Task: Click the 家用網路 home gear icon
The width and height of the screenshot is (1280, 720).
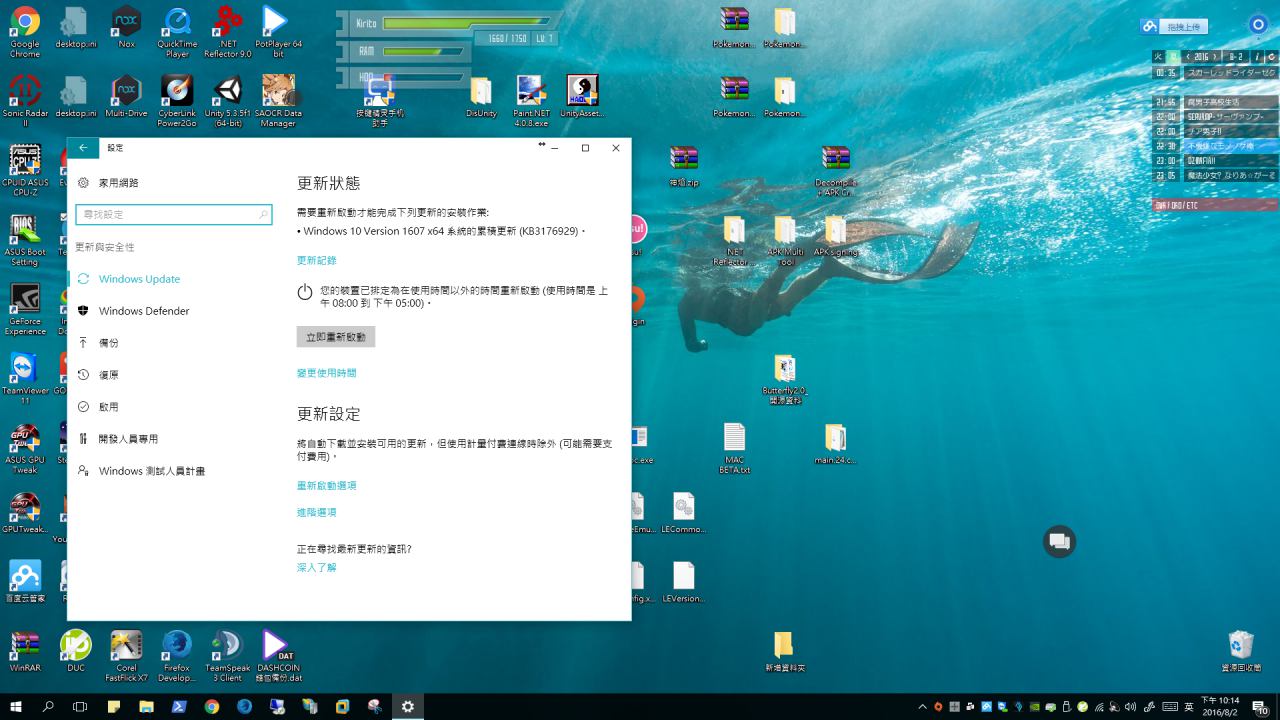Action: click(83, 183)
